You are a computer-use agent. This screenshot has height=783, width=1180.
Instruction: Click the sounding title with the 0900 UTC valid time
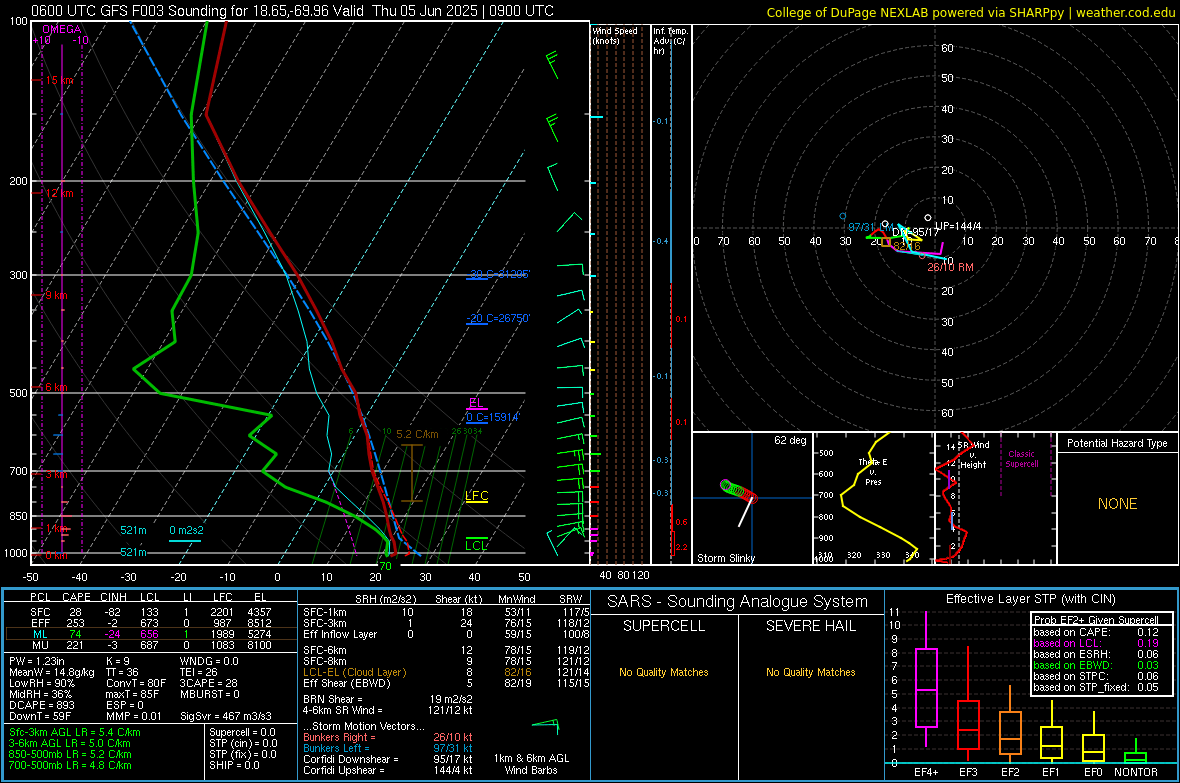(293, 11)
